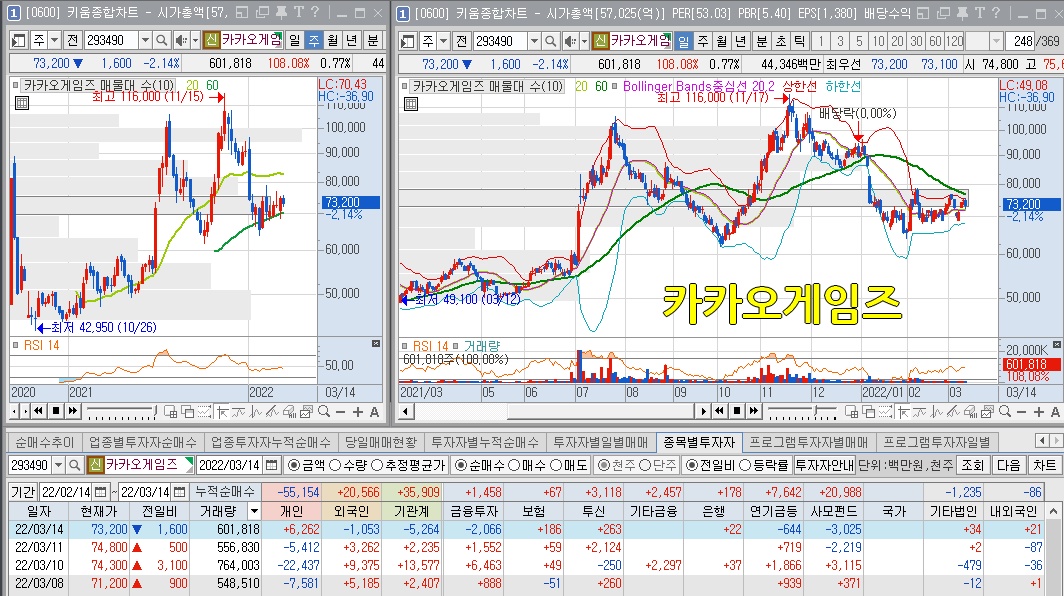
Task: Select the 등락률 radio button
Action: (744, 465)
